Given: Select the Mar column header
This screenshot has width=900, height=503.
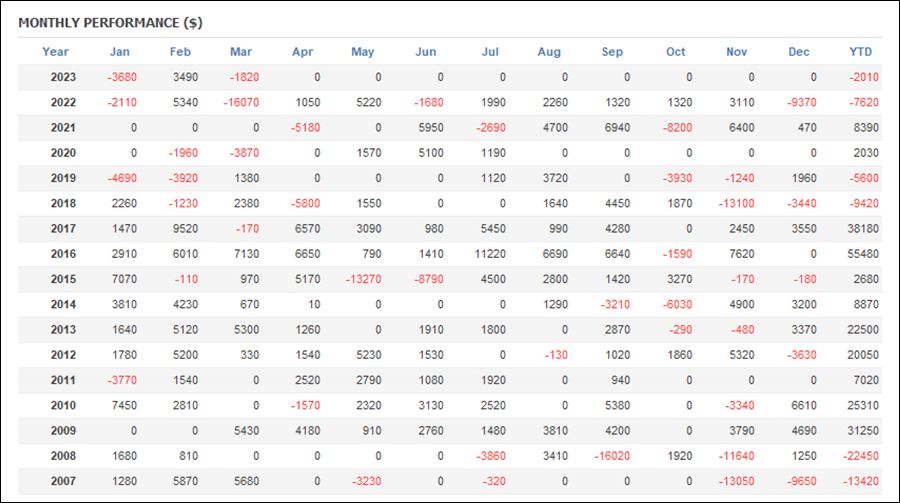Looking at the screenshot, I should click(x=240, y=52).
